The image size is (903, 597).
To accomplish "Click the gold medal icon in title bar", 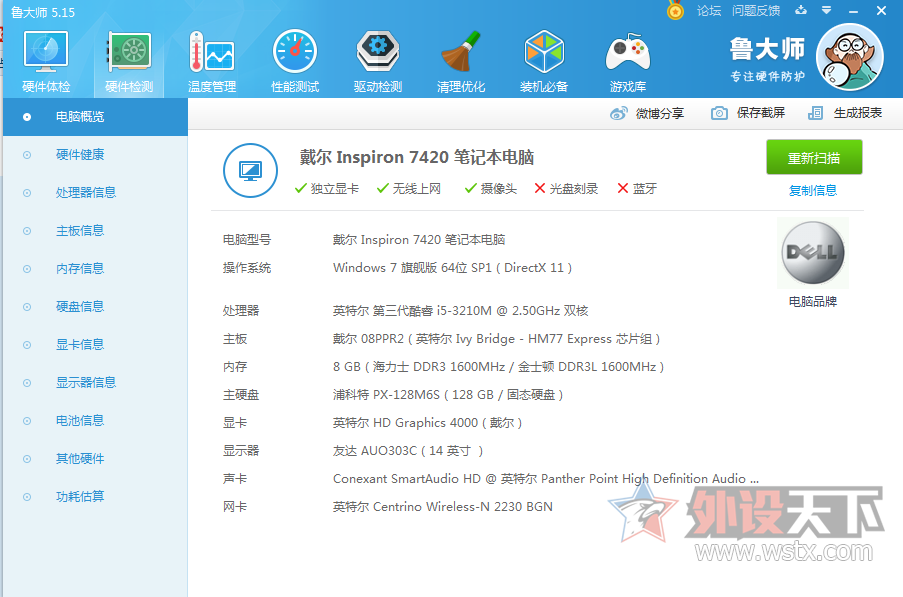I will point(675,10).
